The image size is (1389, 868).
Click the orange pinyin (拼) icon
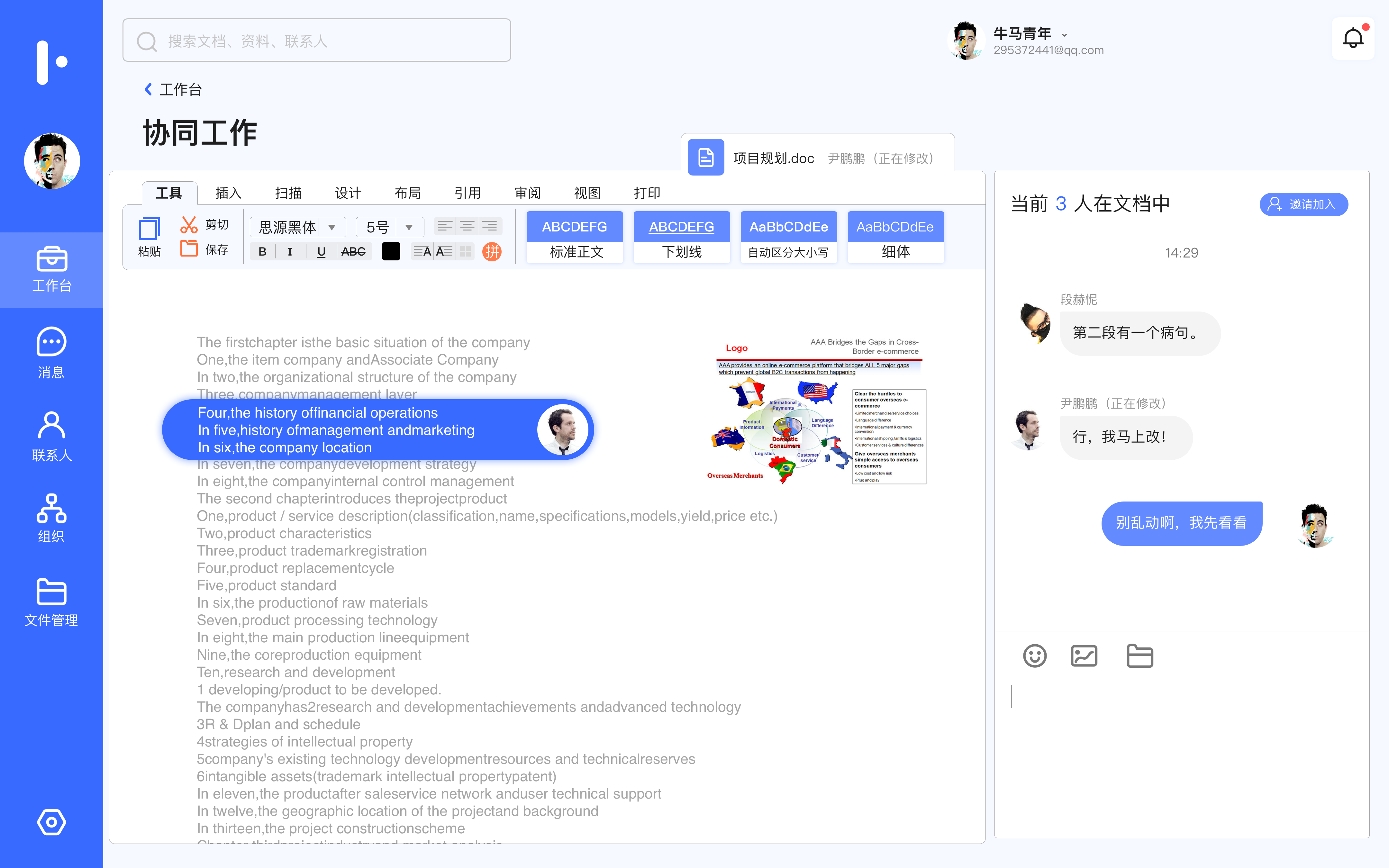[491, 251]
